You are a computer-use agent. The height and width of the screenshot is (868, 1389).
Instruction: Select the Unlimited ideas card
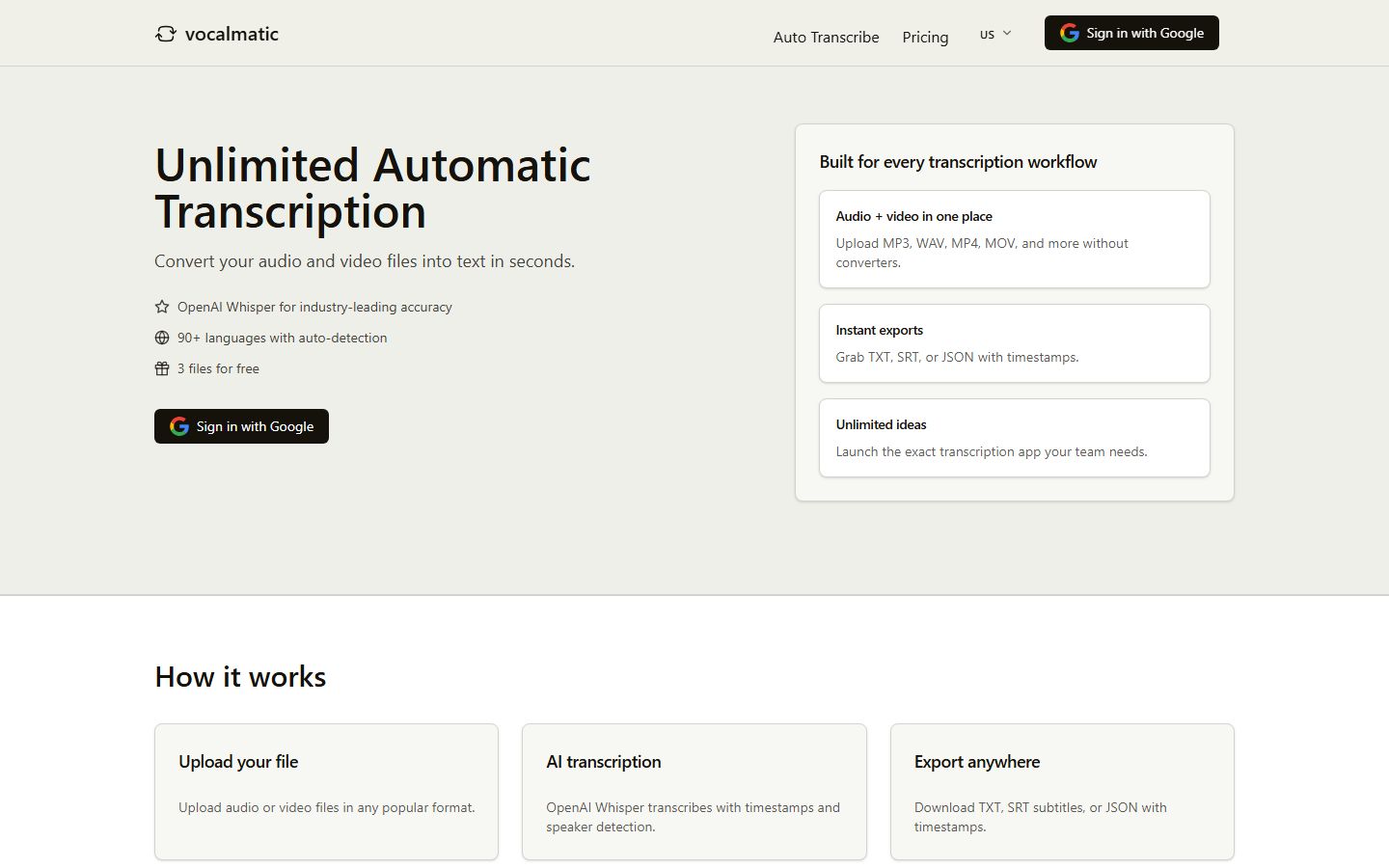(x=1015, y=438)
